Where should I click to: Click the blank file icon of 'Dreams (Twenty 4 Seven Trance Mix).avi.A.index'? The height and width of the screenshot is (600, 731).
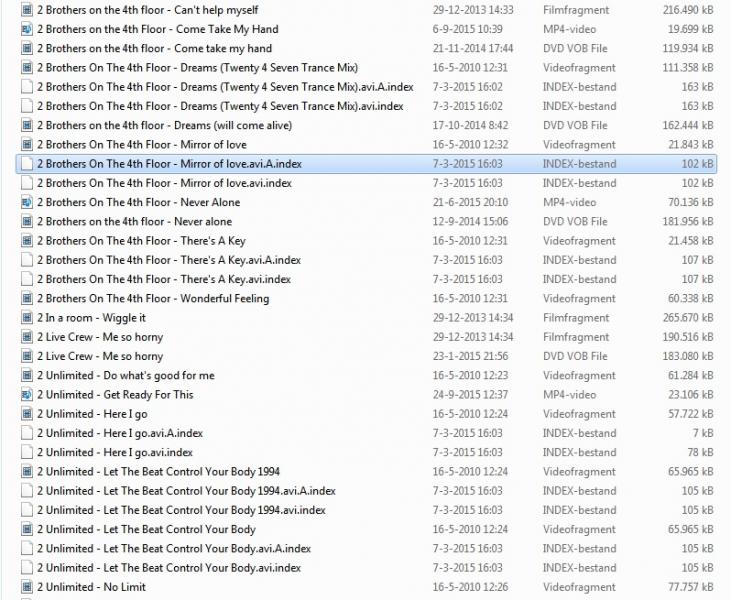(x=27, y=87)
